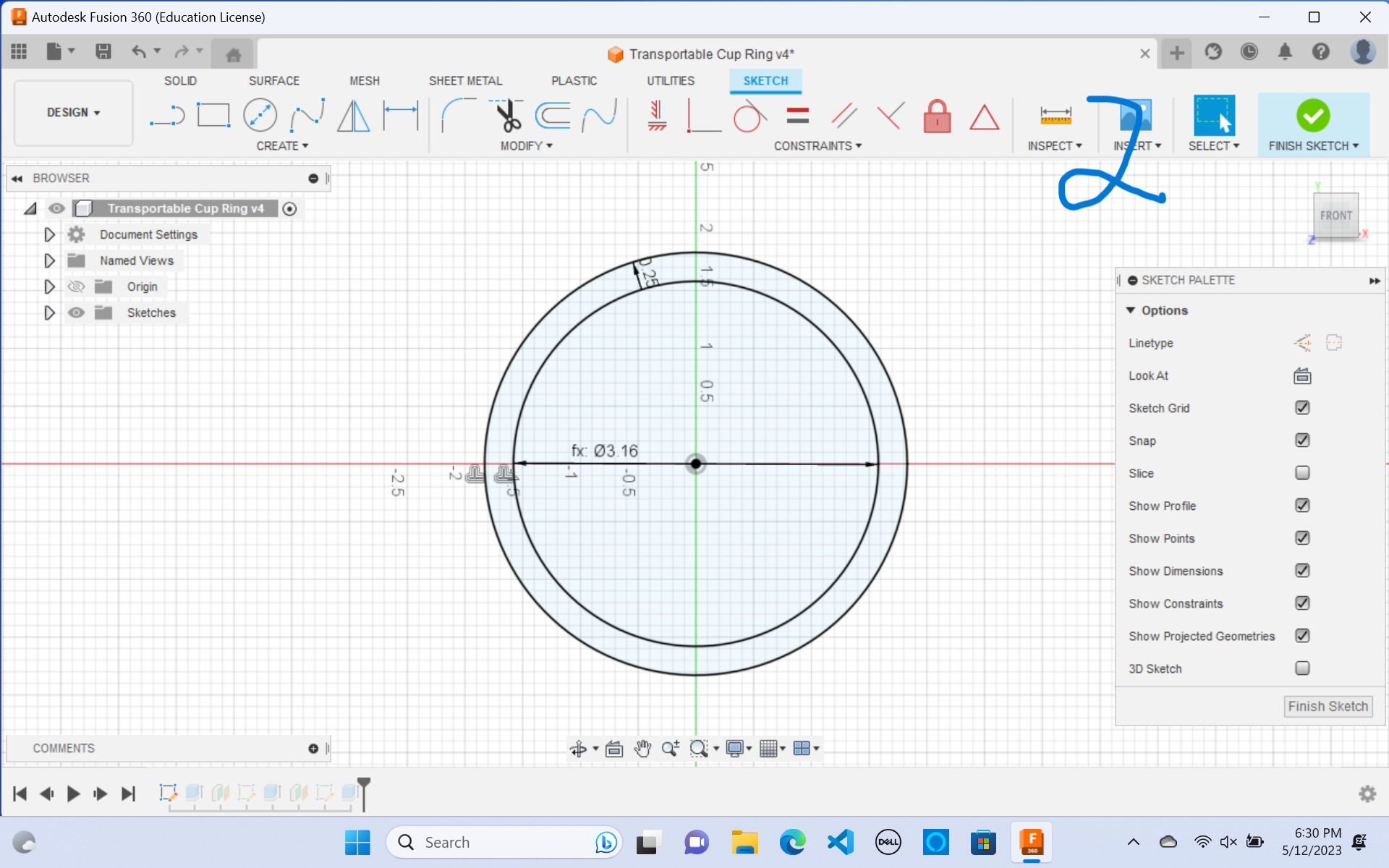Viewport: 1389px width, 868px height.
Task: Select the Fit Point Spline tool
Action: pos(307,115)
